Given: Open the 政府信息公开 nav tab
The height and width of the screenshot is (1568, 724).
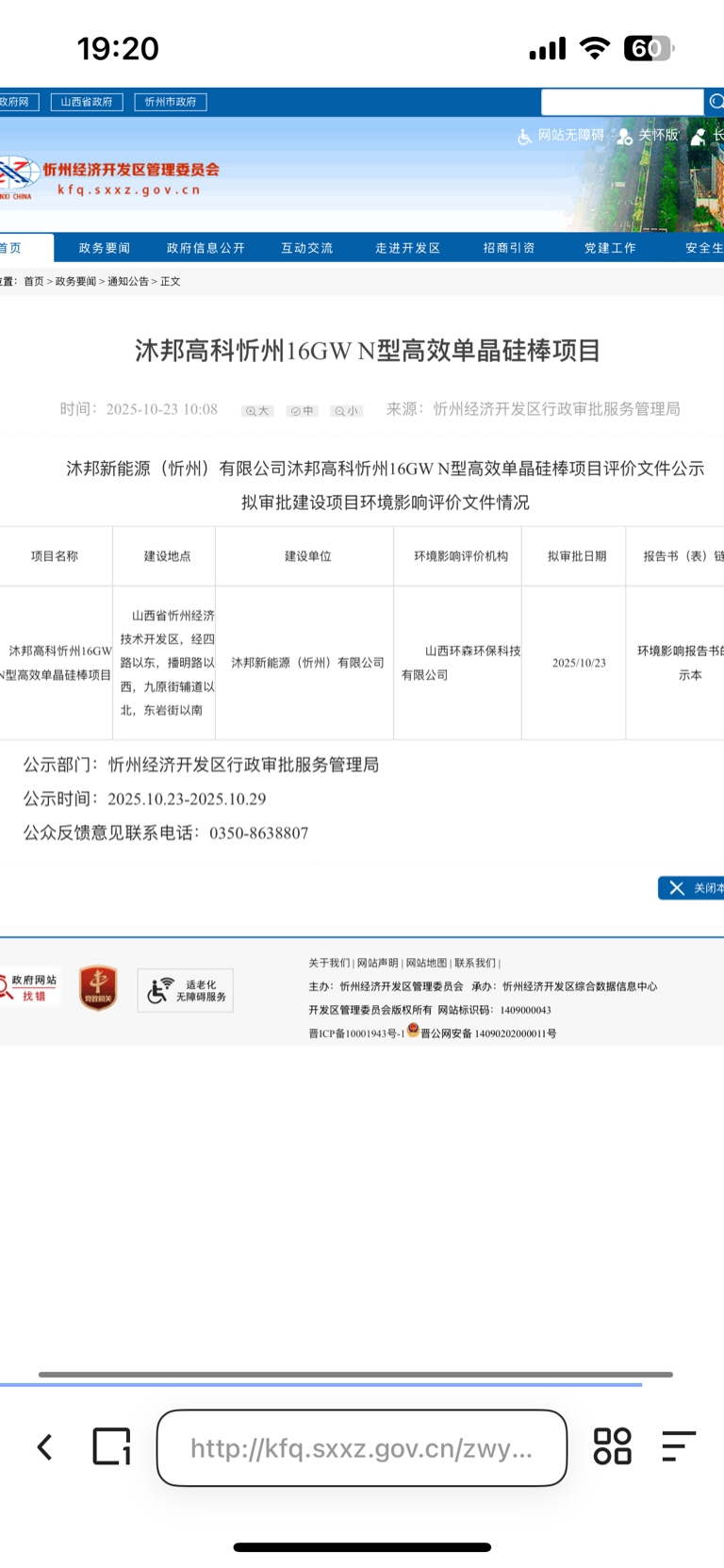Looking at the screenshot, I should pyautogui.click(x=206, y=248).
